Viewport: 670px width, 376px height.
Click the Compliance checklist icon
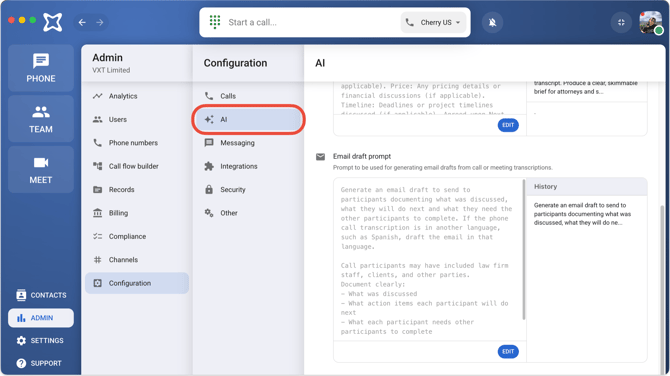click(97, 236)
